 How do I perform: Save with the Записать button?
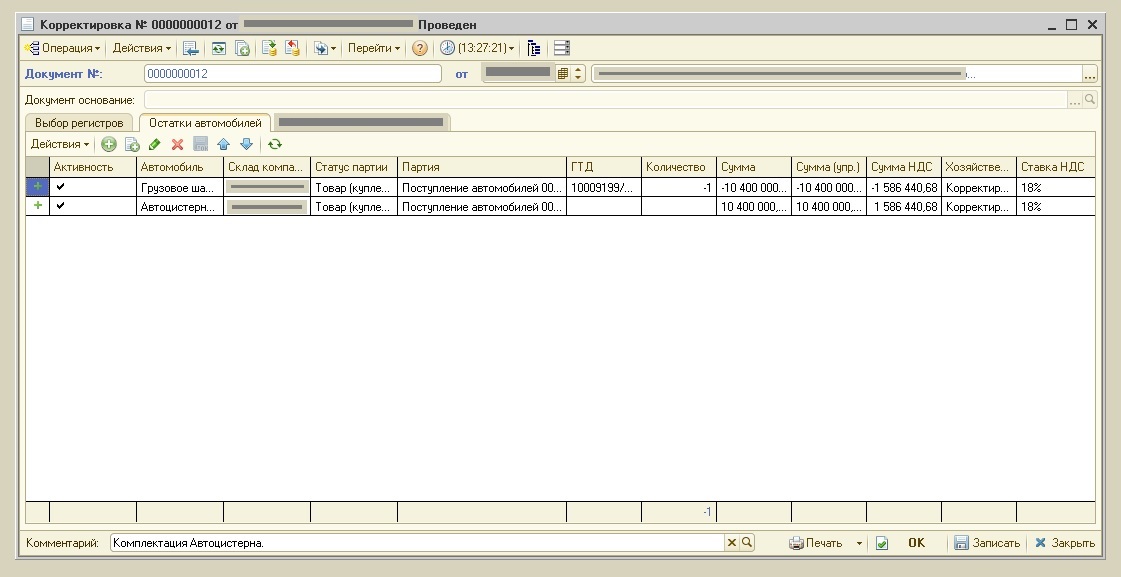(x=987, y=543)
